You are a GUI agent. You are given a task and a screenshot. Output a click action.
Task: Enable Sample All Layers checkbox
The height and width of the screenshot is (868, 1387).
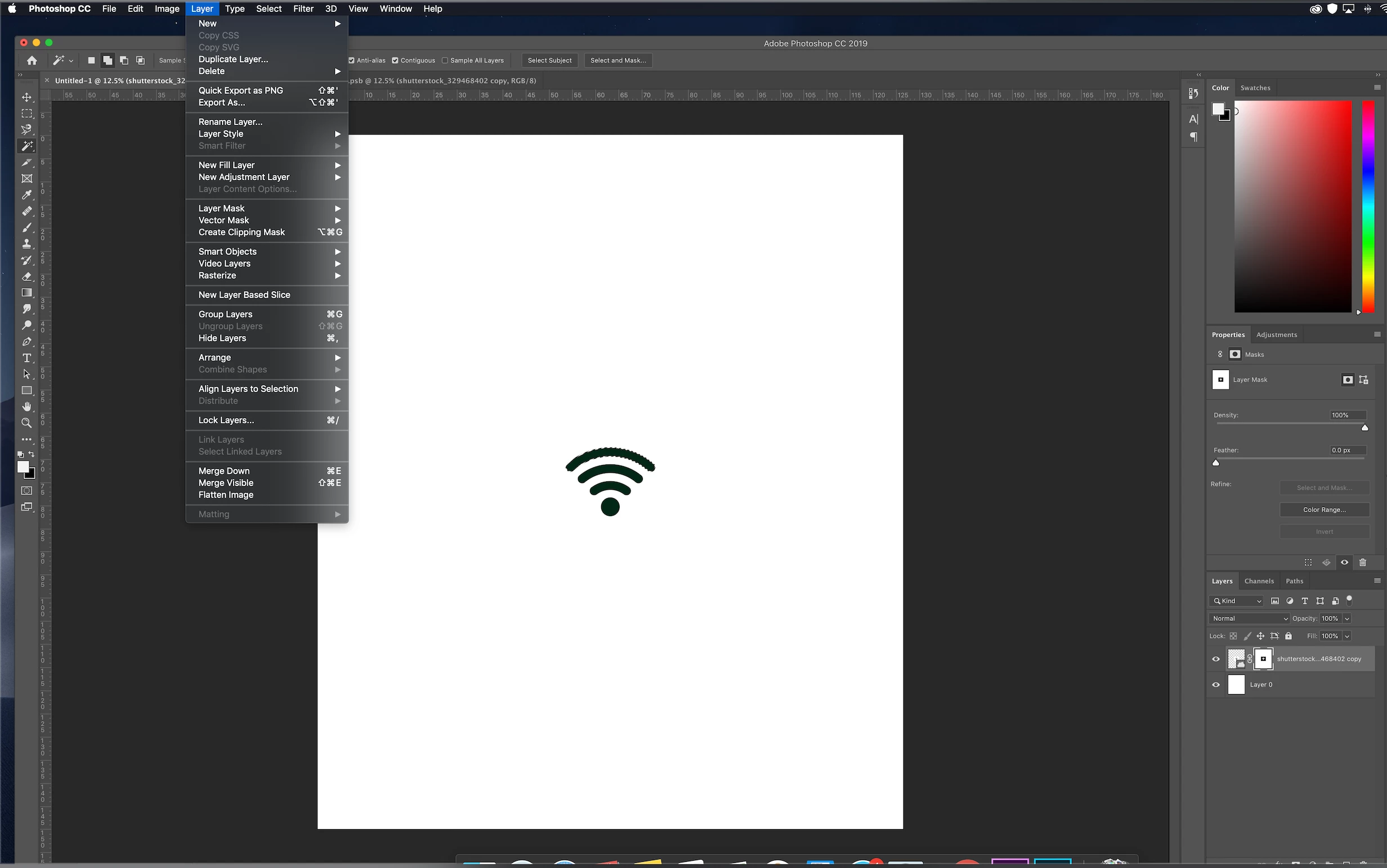[x=445, y=60]
